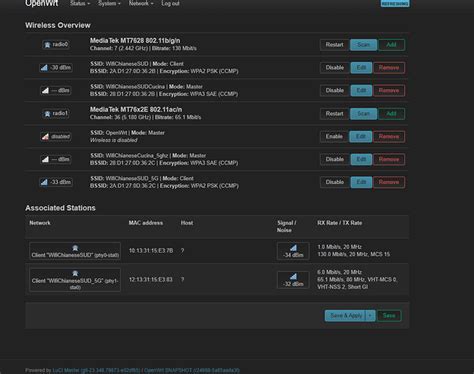
Task: Disable the WillChianeseSUD client network
Action: [335, 68]
